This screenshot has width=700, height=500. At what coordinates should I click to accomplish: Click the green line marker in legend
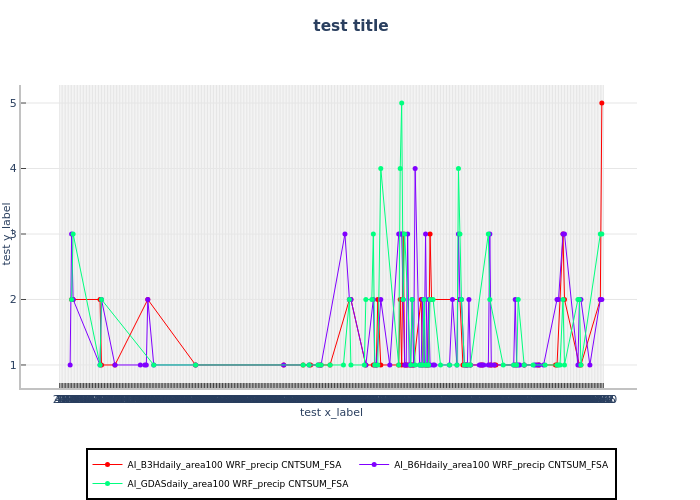[x=106, y=484]
